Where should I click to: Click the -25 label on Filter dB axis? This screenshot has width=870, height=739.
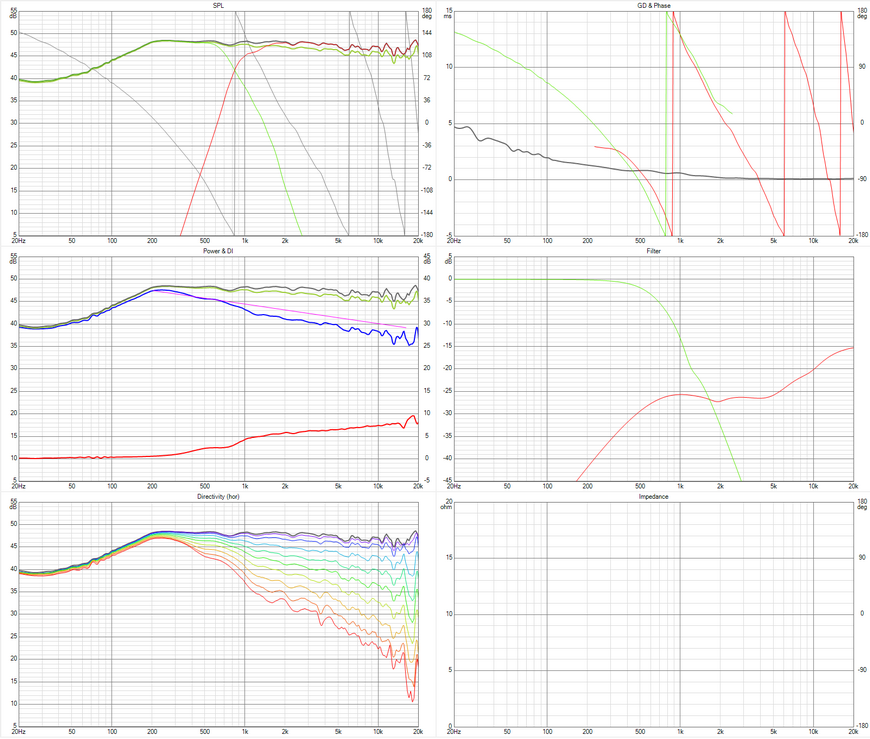[447, 391]
